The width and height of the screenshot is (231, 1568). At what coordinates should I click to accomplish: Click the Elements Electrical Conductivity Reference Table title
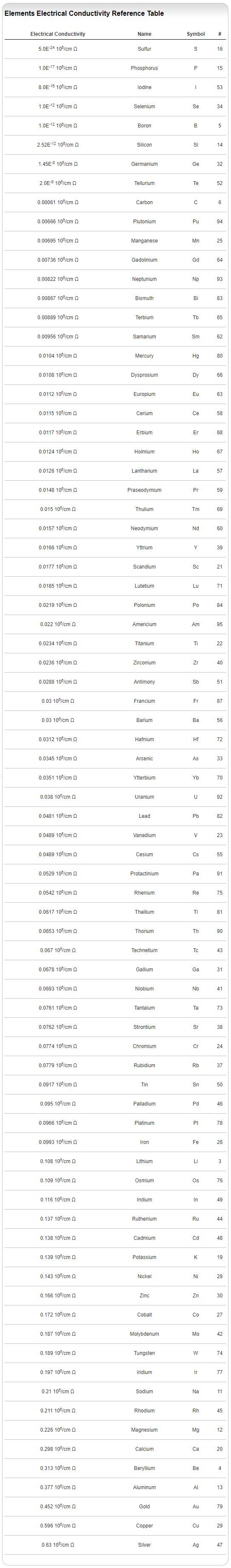84,13
